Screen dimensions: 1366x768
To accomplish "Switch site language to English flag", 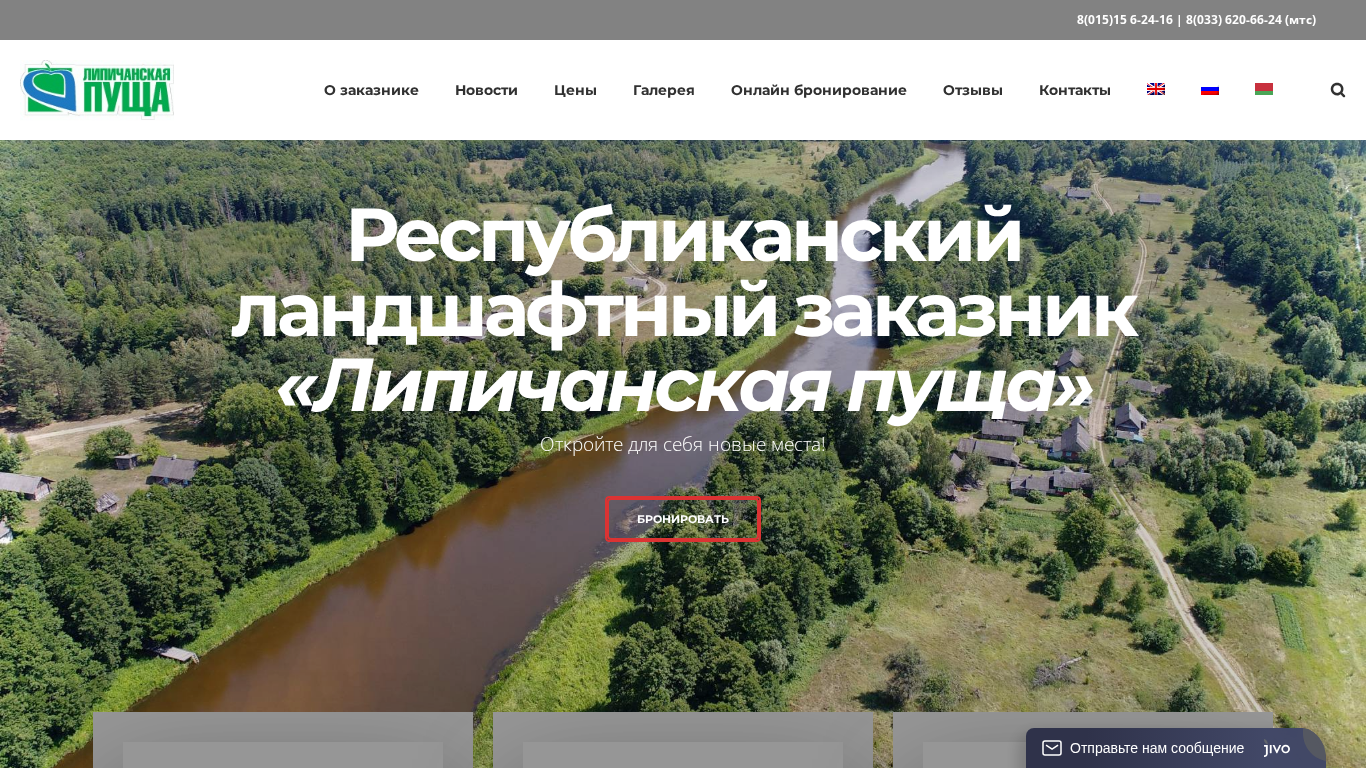I will click(1156, 89).
